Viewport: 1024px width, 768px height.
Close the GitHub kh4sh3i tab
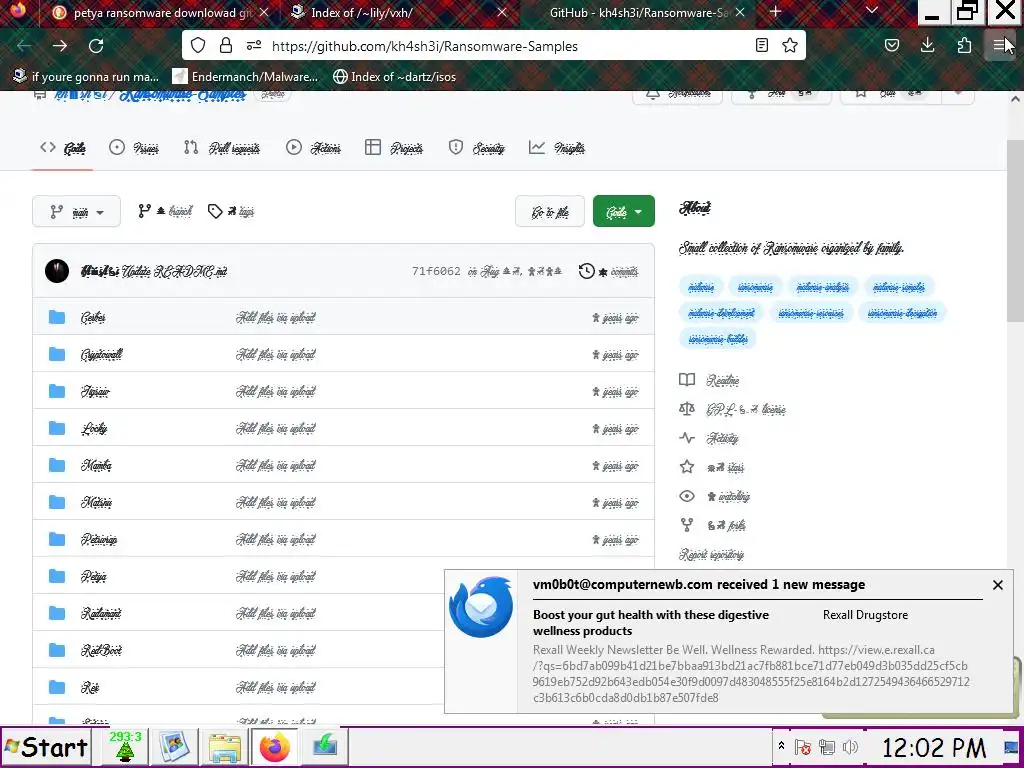740,12
